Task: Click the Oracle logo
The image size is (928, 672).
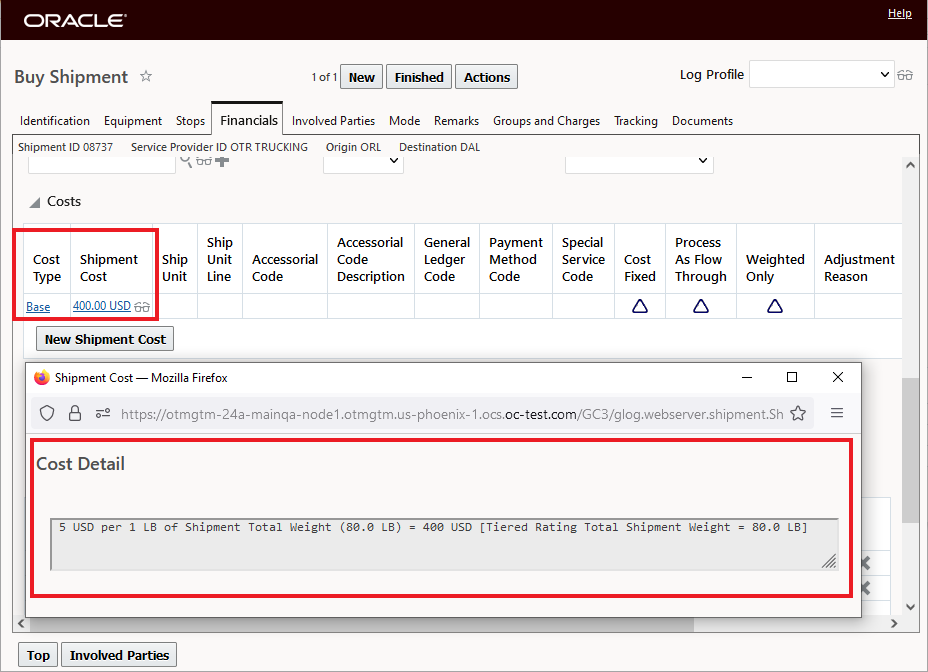Action: tap(75, 21)
